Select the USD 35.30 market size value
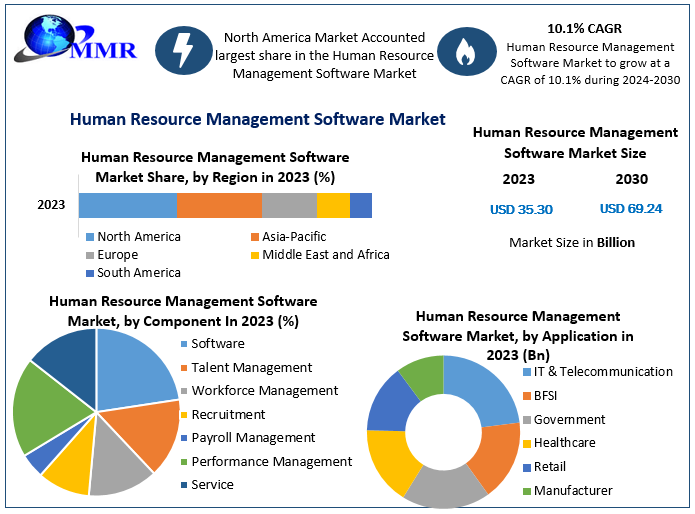 coord(521,210)
